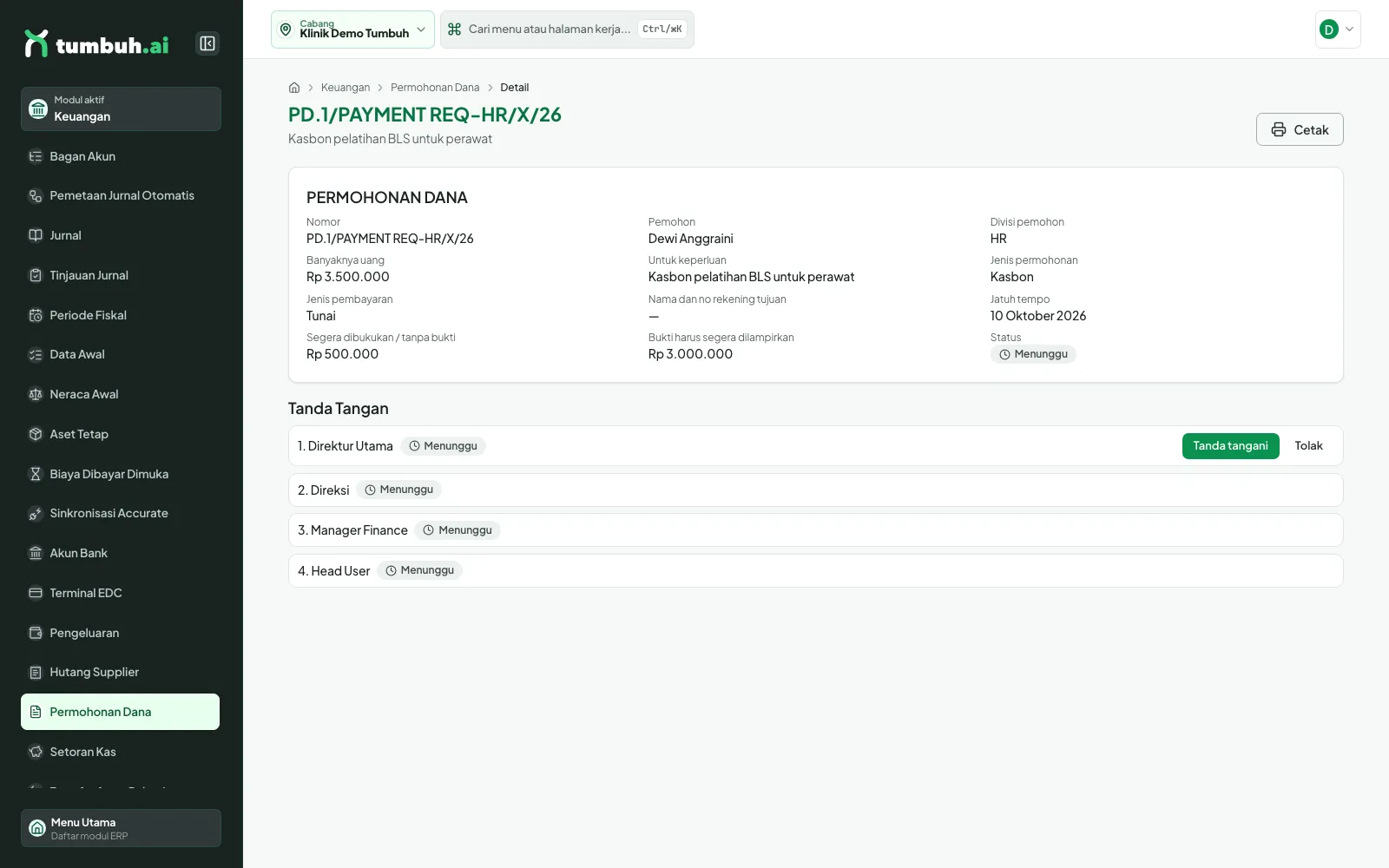Screen dimensions: 1389x868
Task: Click the Tanda tangani button
Action: [1230, 446]
